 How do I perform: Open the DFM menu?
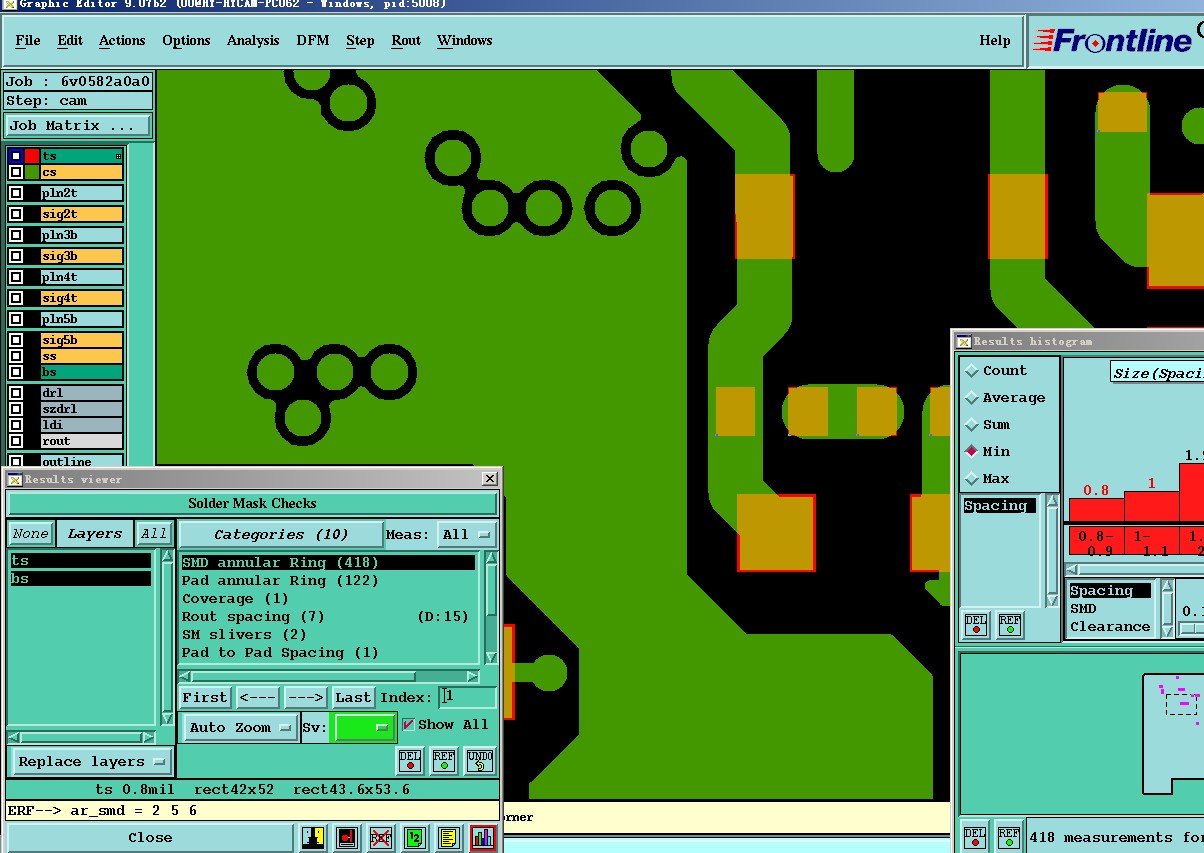point(312,40)
